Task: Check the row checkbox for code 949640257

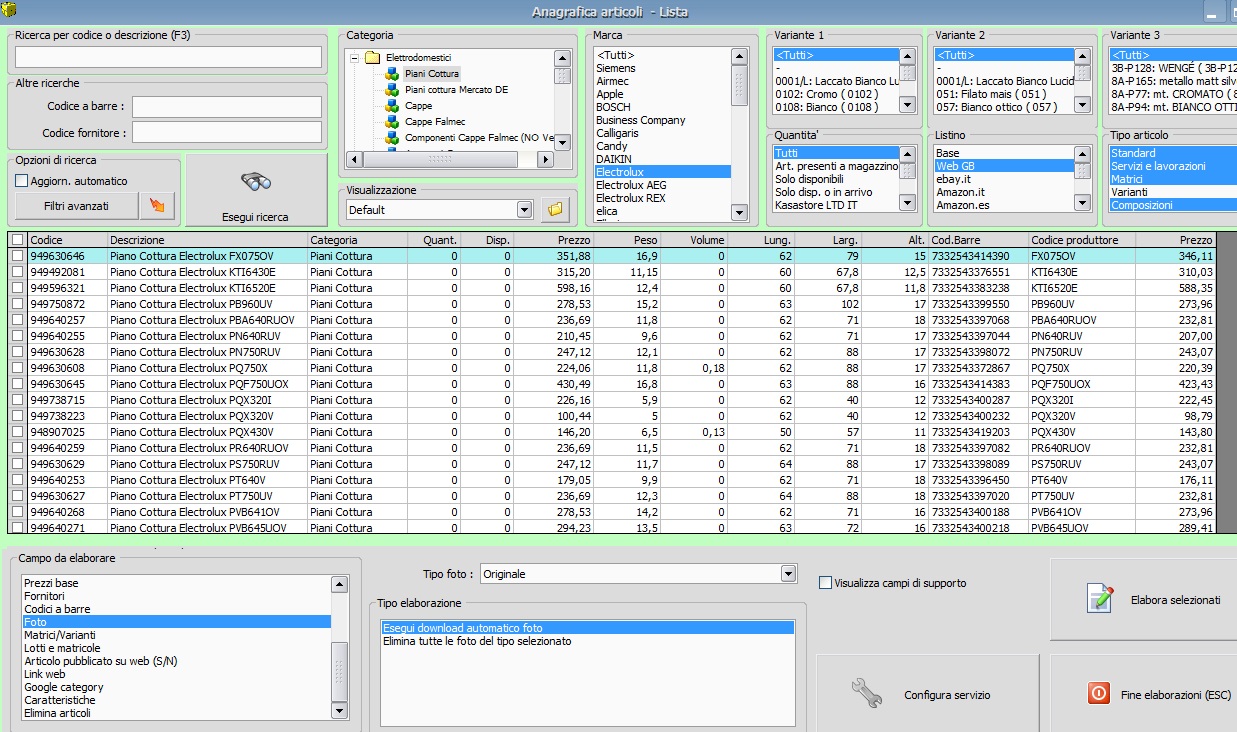Action: coord(17,320)
